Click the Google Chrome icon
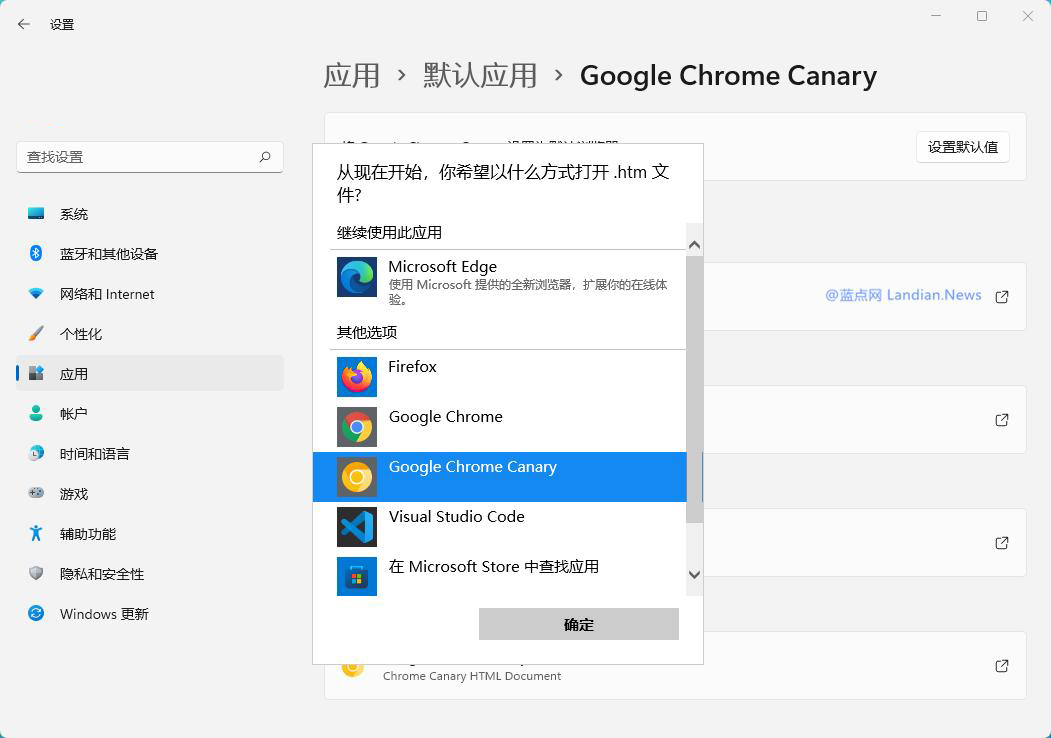 point(357,427)
